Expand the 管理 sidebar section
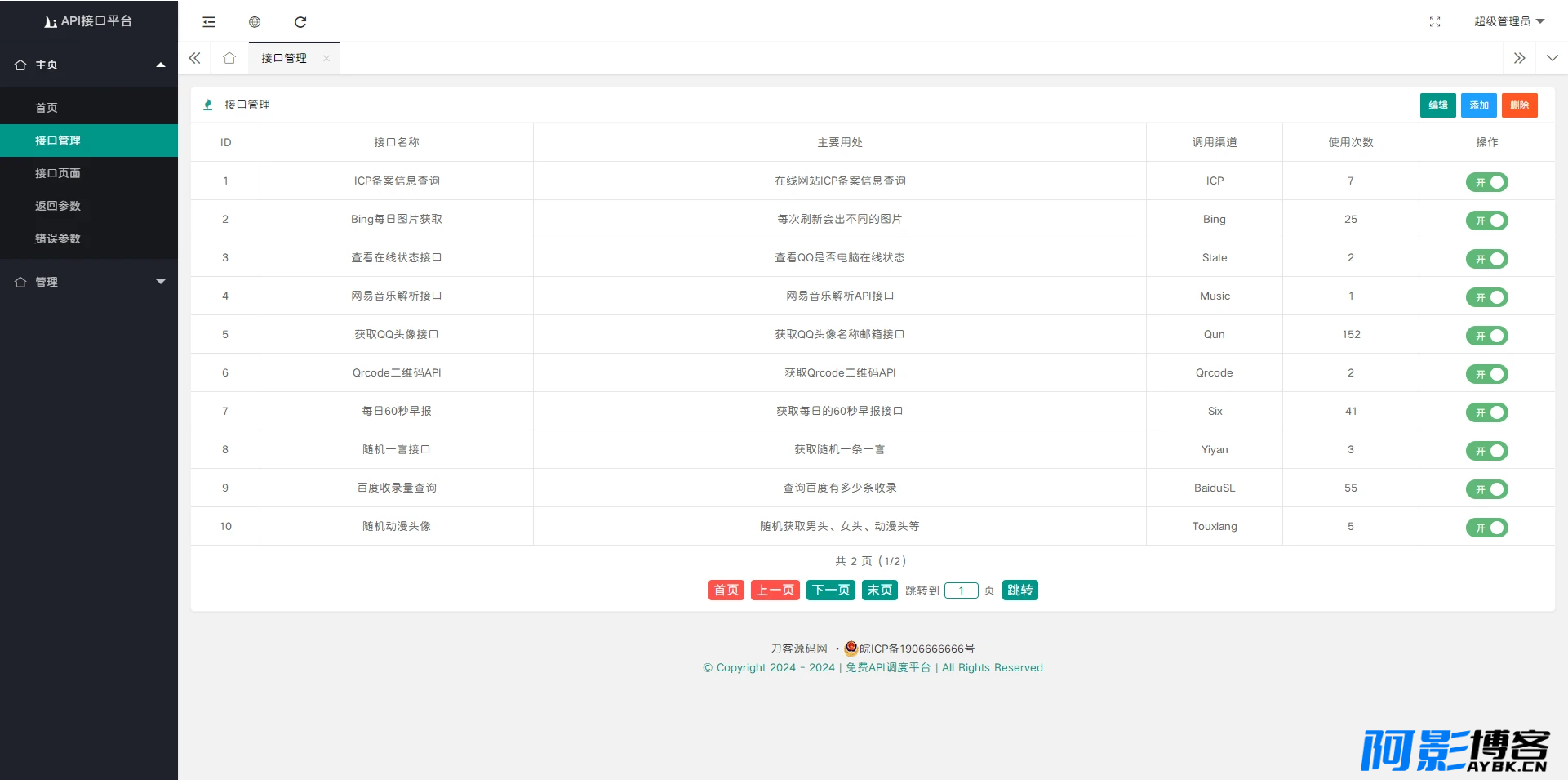 89,282
